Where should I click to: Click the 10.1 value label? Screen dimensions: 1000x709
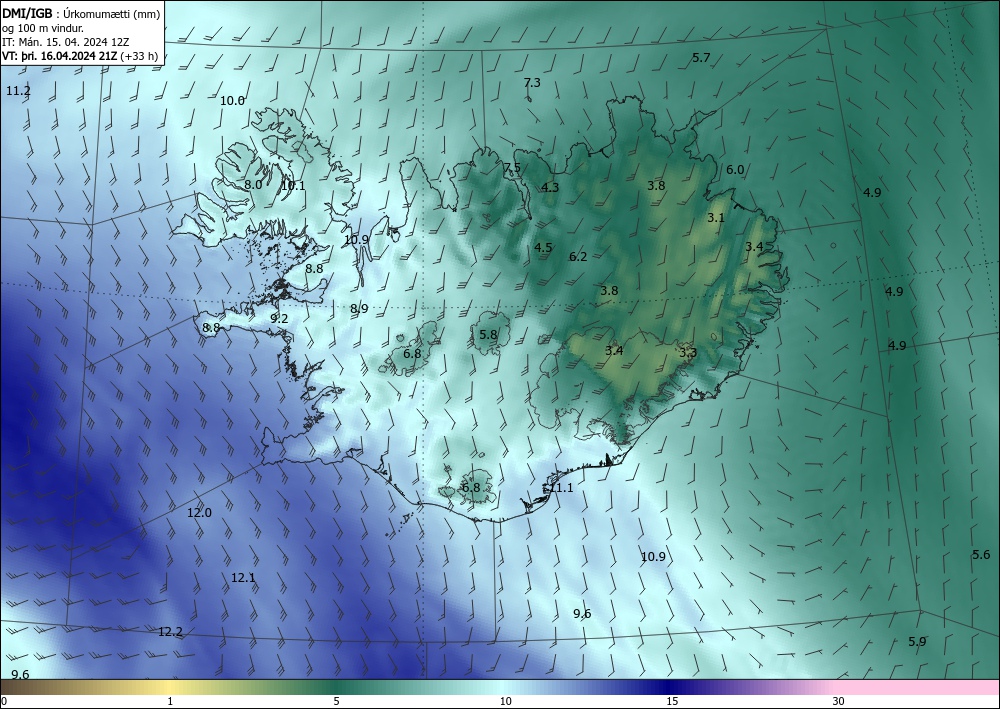pyautogui.click(x=293, y=186)
